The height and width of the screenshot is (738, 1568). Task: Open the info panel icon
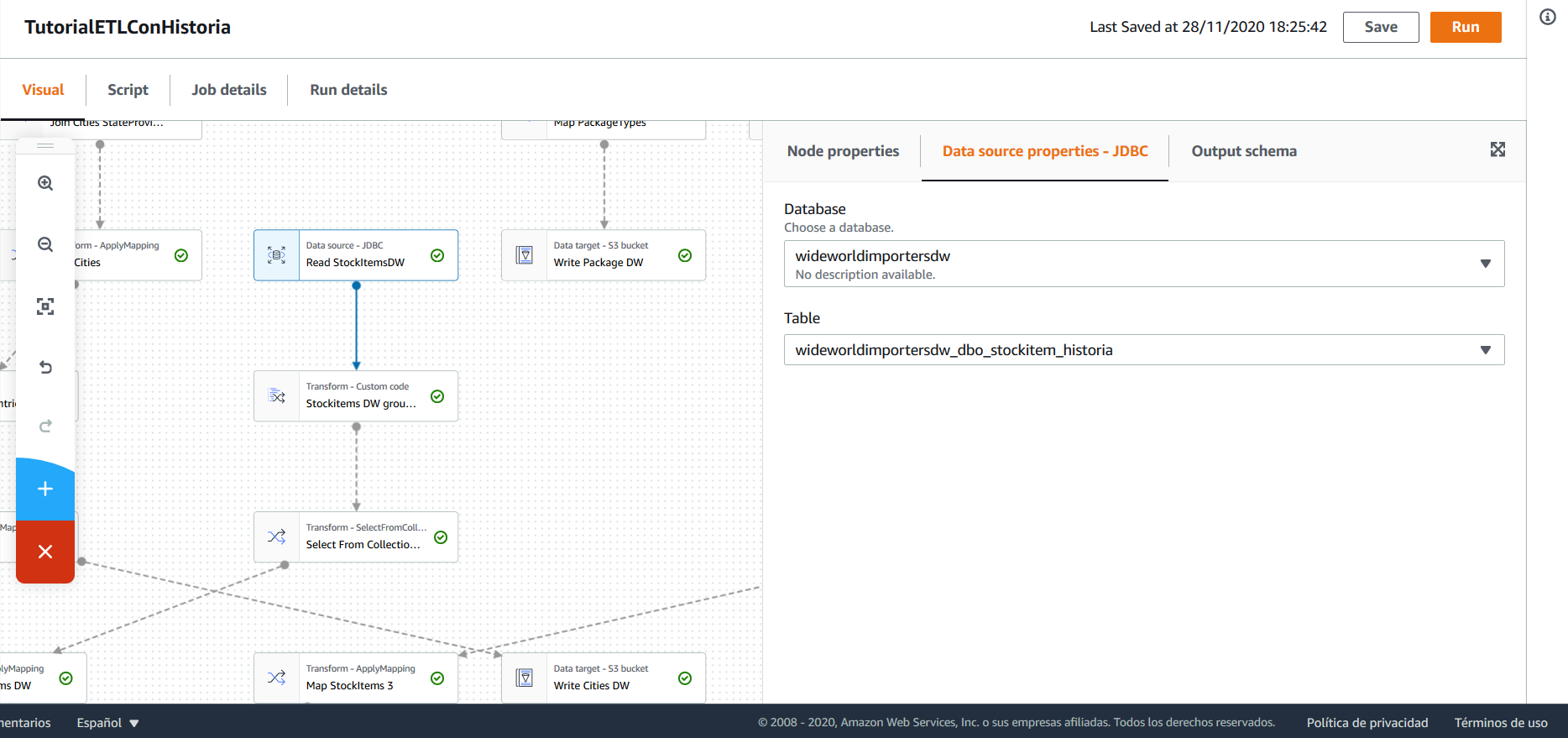[x=1548, y=17]
